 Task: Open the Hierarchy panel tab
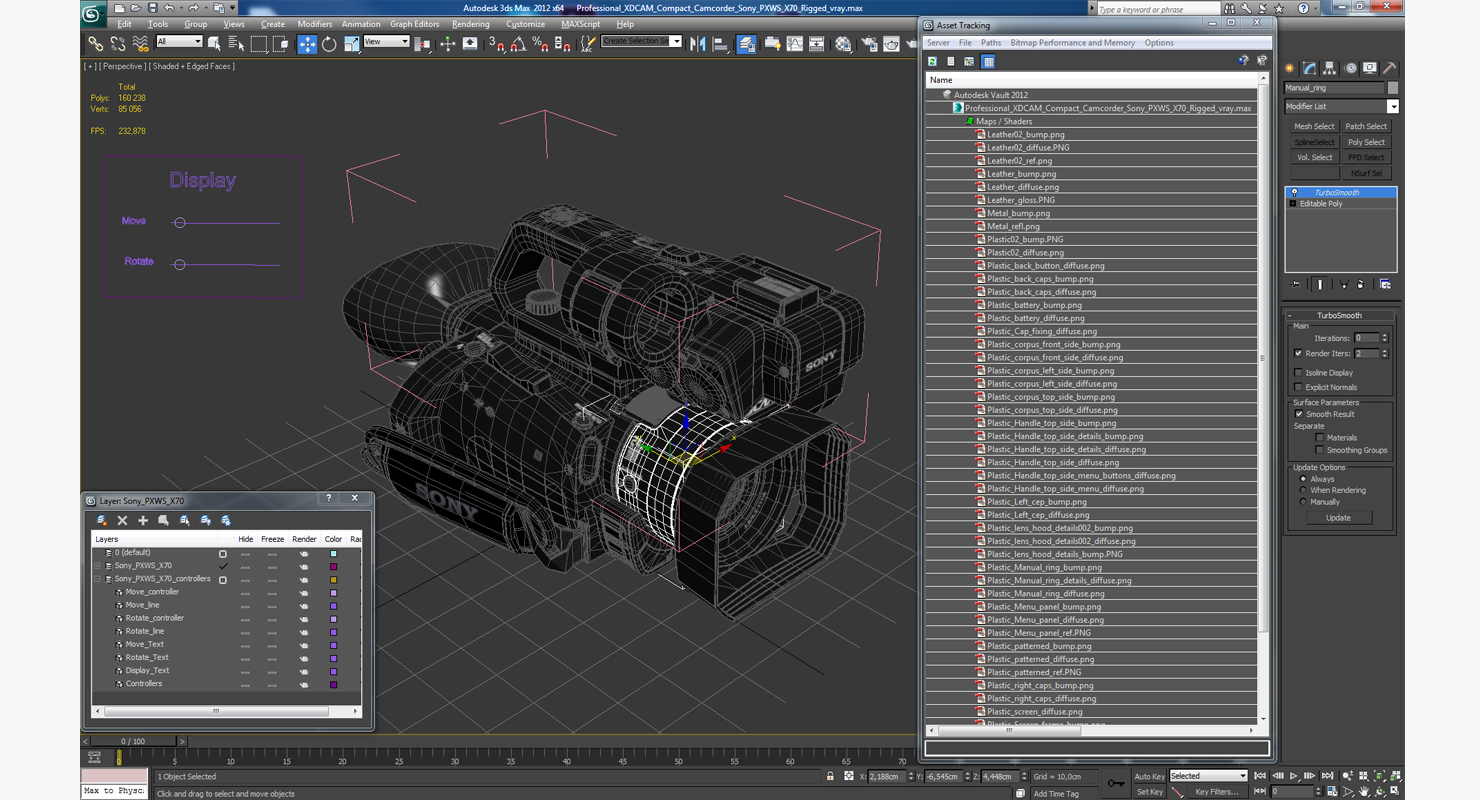pyautogui.click(x=1330, y=68)
